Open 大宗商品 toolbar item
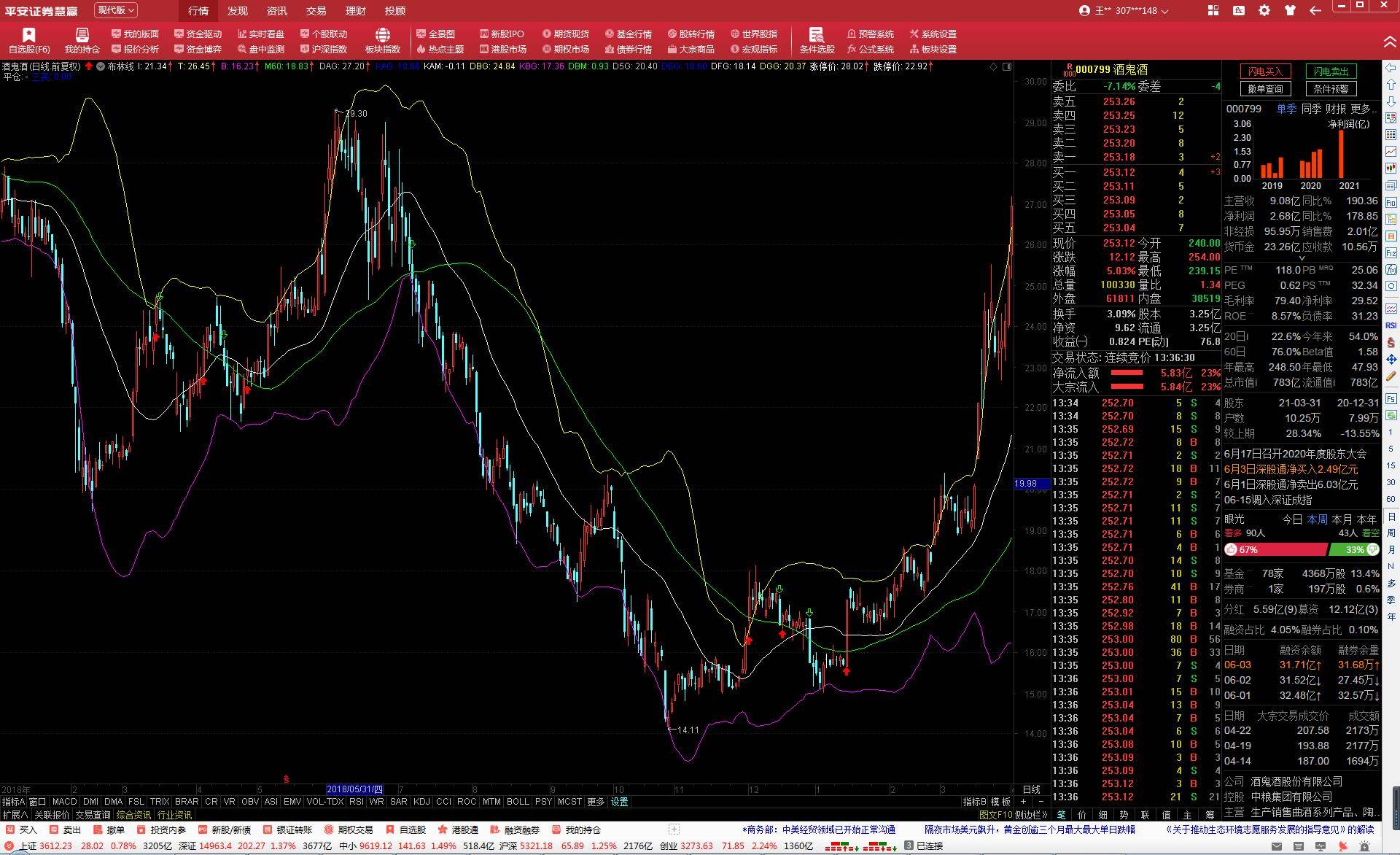The image size is (1400, 855). 691,50
